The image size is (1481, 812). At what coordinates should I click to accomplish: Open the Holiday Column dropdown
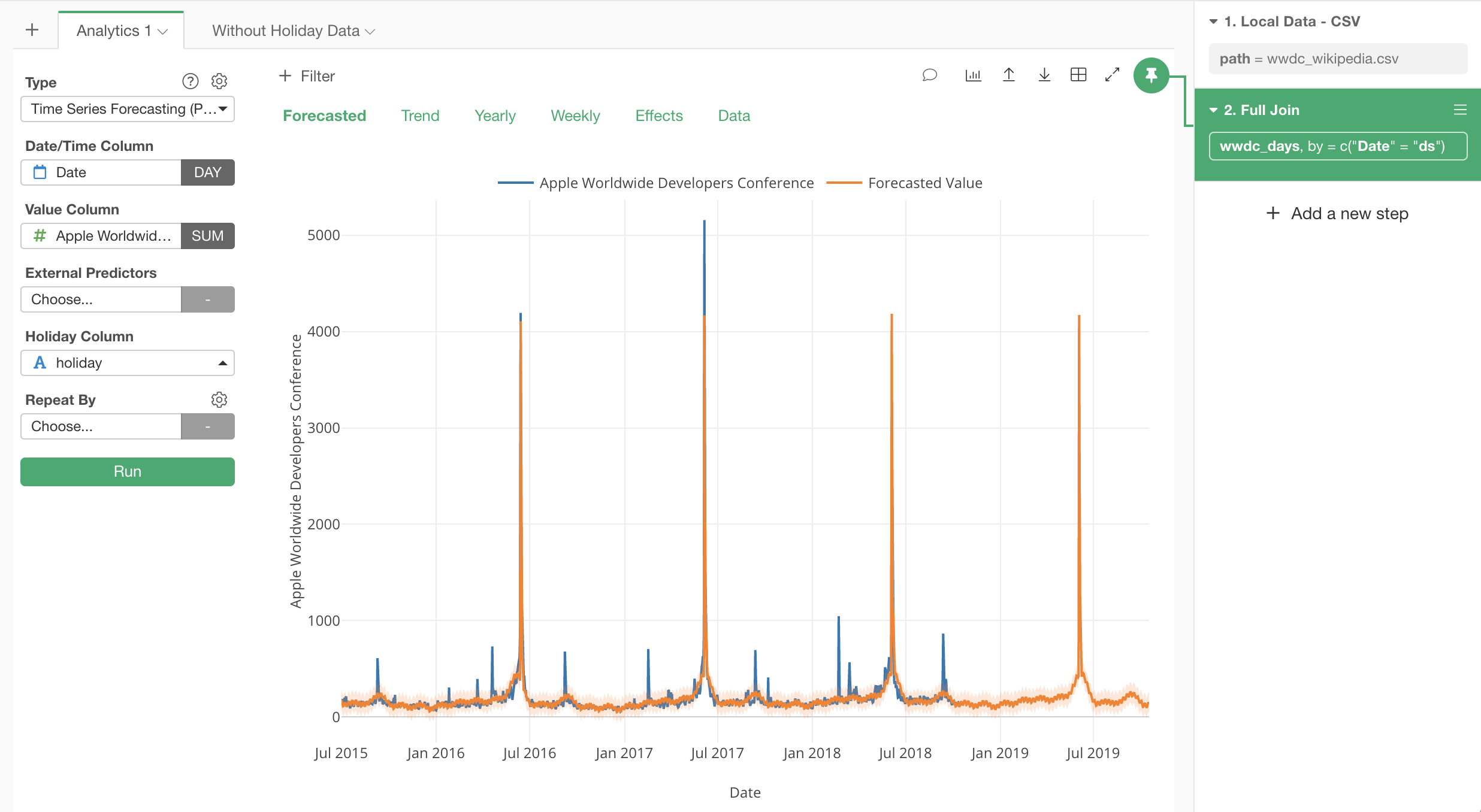tap(128, 363)
